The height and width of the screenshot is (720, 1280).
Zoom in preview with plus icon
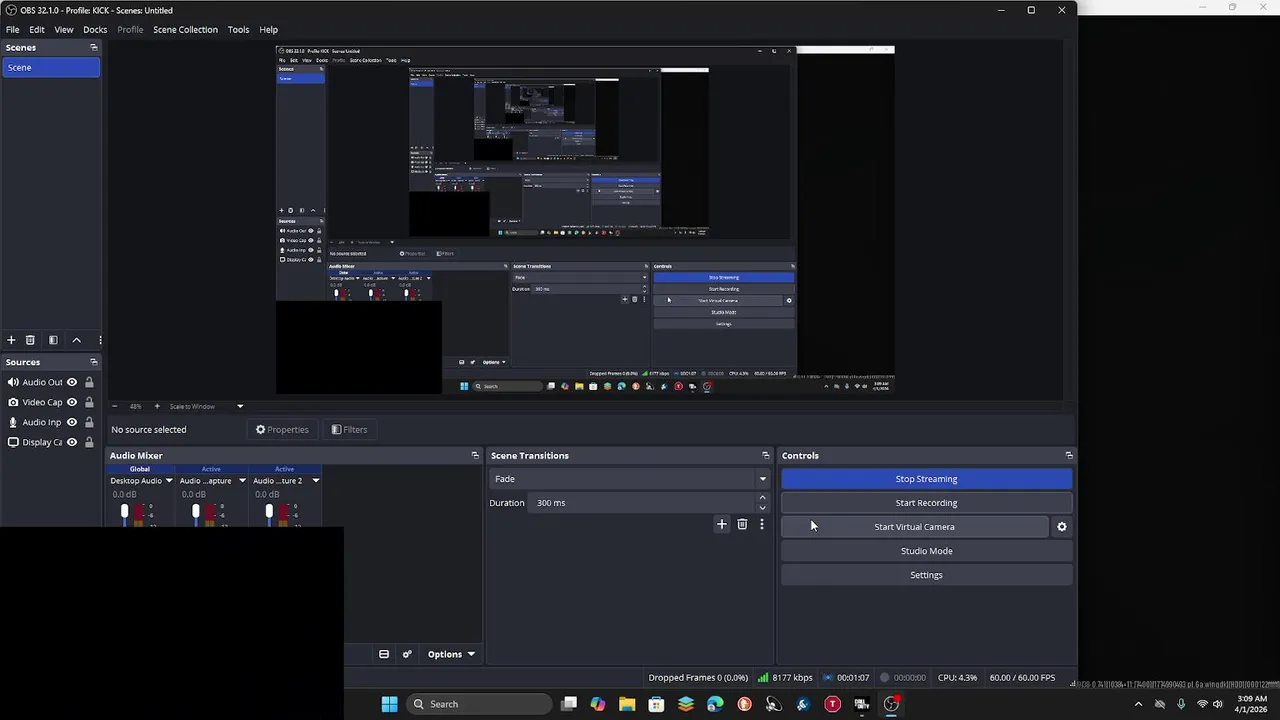pyautogui.click(x=156, y=406)
